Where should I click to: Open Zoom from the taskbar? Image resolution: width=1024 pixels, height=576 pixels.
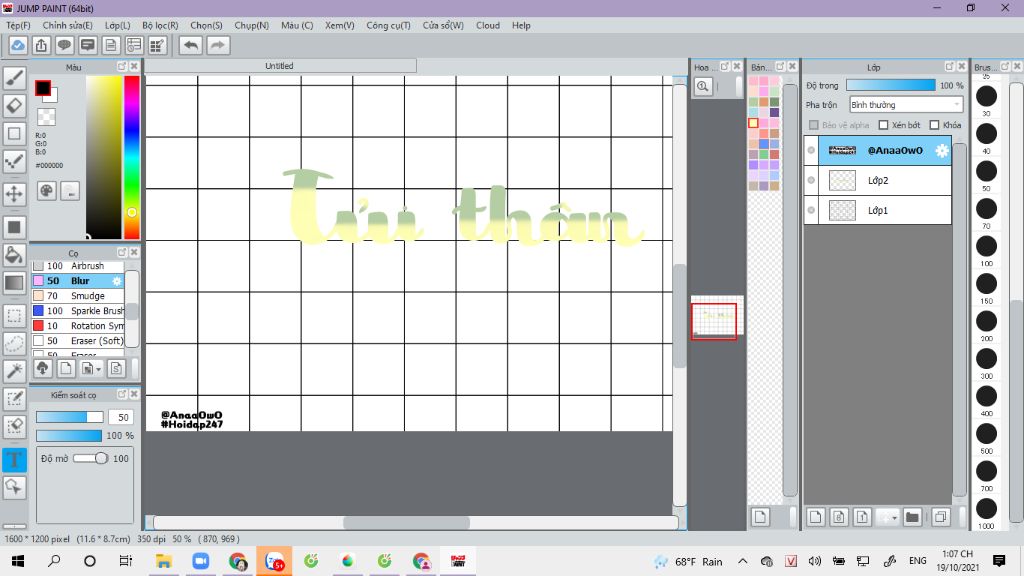click(200, 561)
